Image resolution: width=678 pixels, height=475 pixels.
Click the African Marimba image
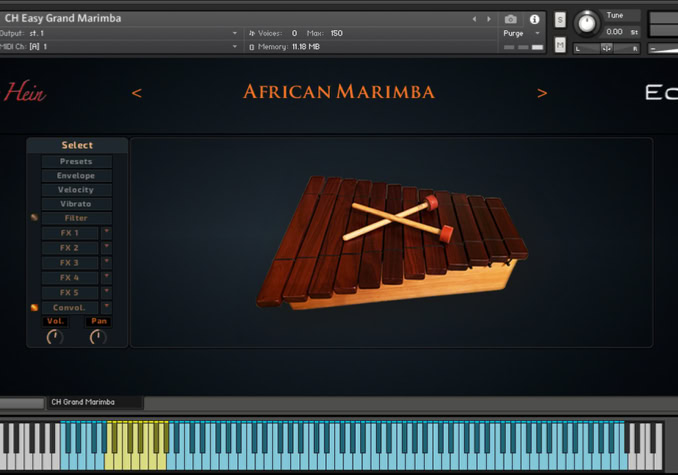pos(390,241)
